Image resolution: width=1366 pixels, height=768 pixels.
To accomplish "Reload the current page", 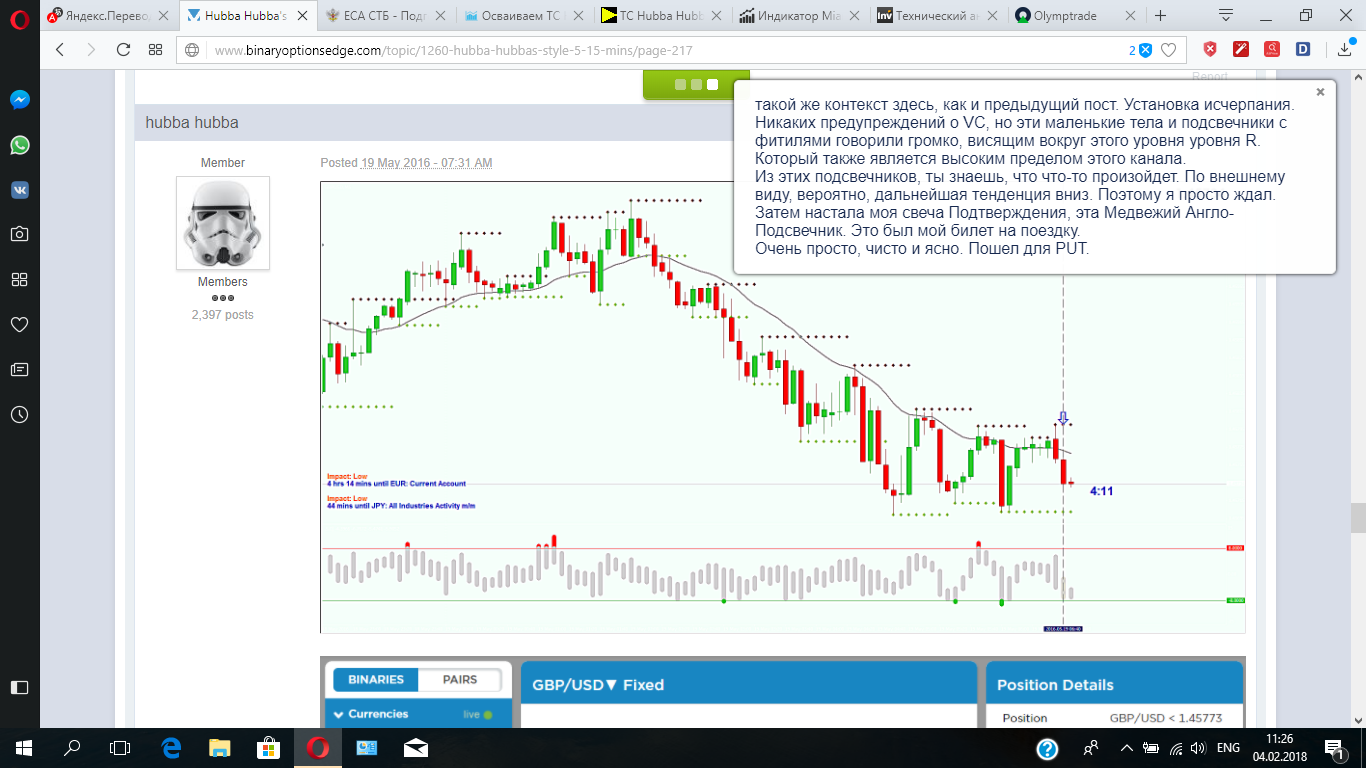I will click(123, 50).
